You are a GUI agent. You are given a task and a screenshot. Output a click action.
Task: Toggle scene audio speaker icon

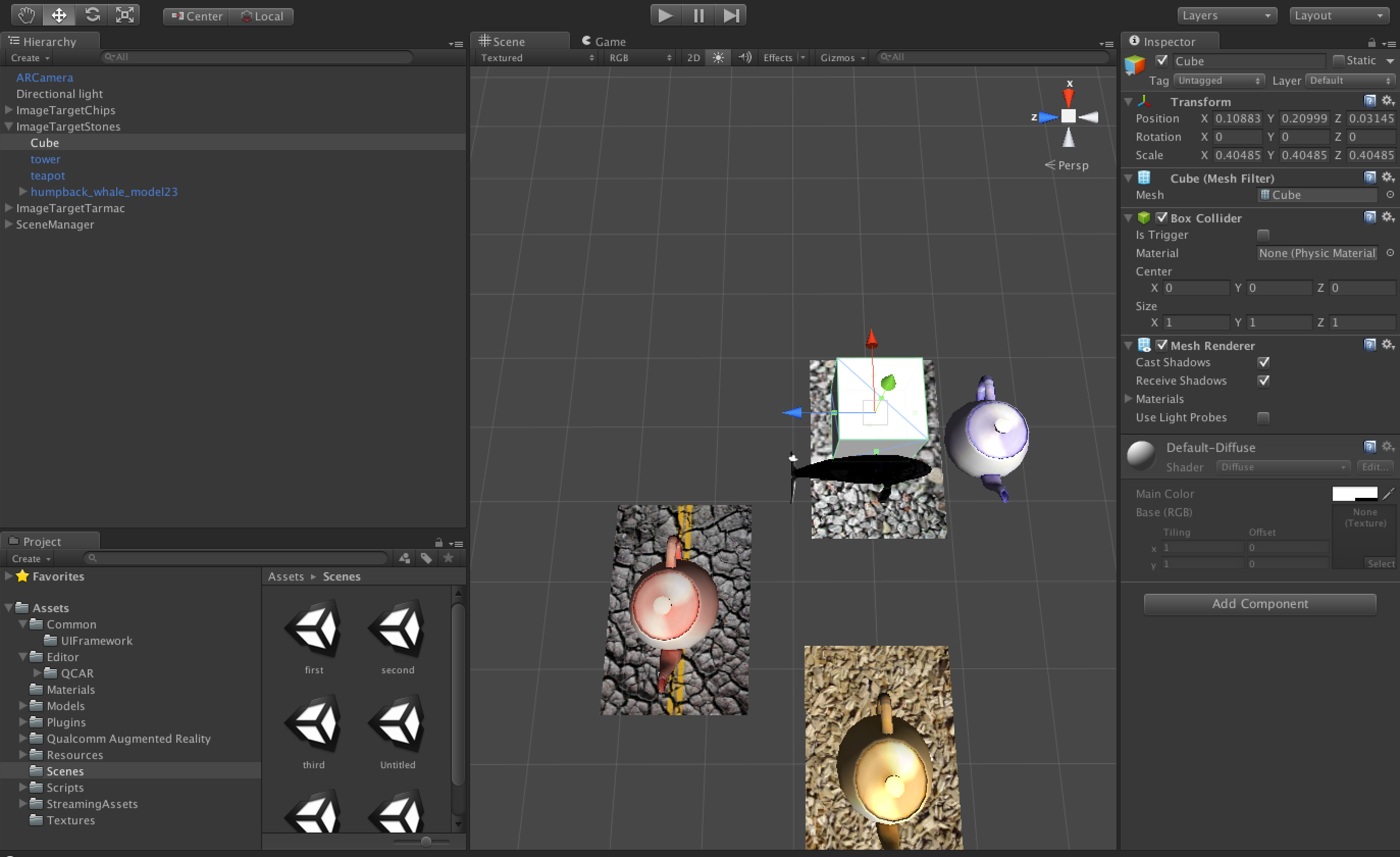click(744, 58)
